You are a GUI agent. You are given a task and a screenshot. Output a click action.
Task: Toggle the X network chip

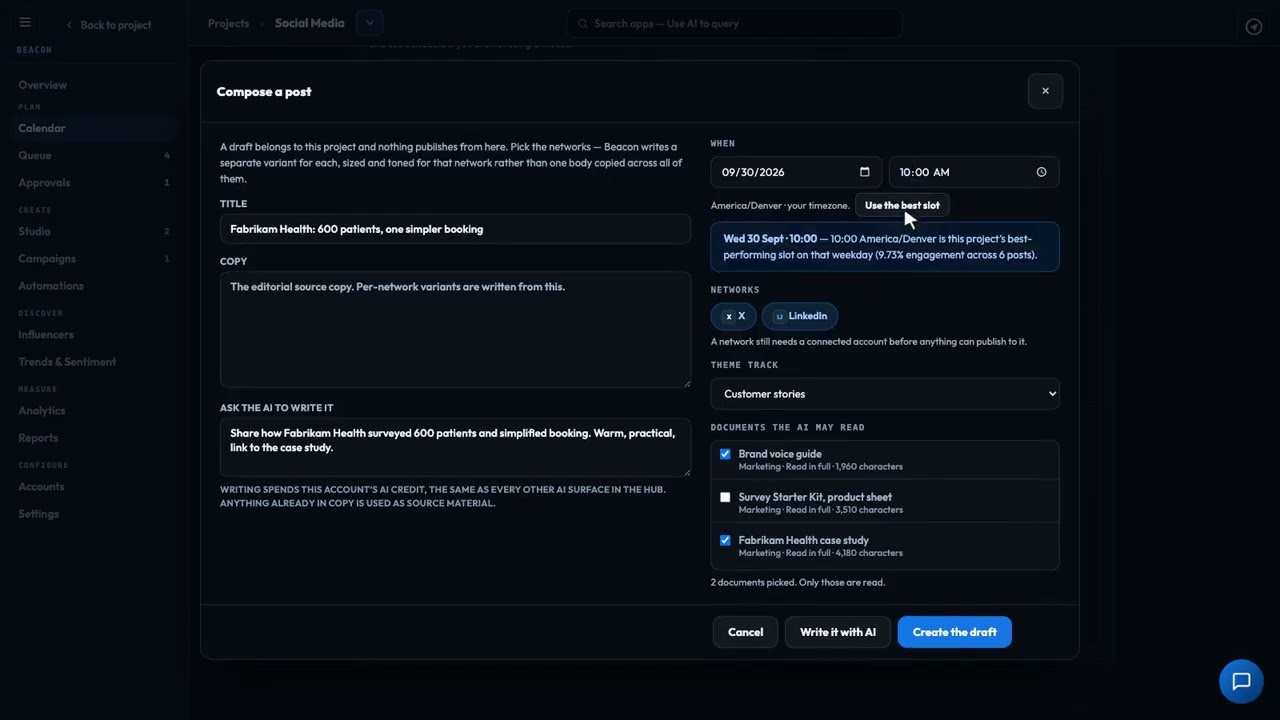734,316
